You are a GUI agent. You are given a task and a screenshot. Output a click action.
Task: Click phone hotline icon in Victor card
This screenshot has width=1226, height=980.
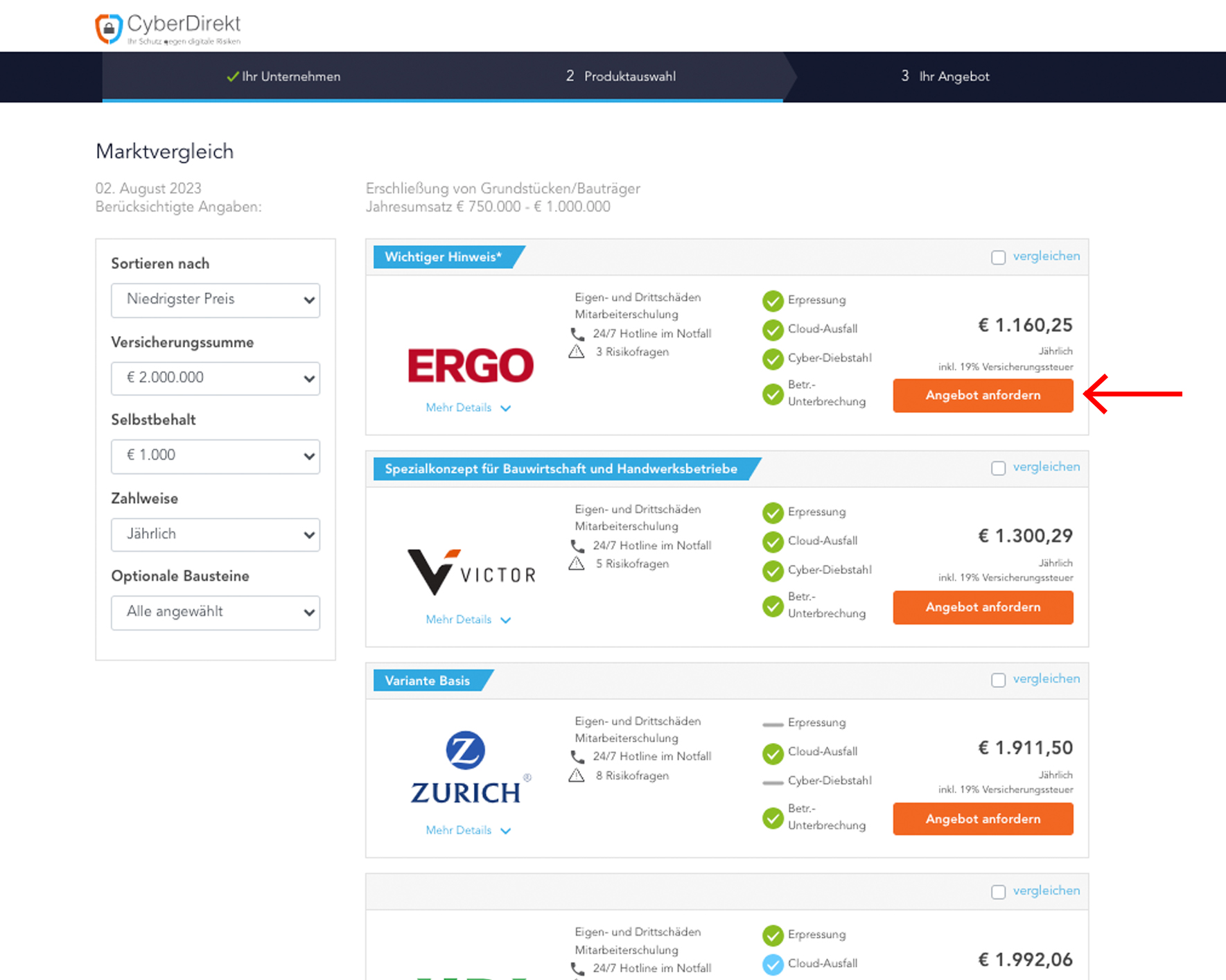(577, 546)
